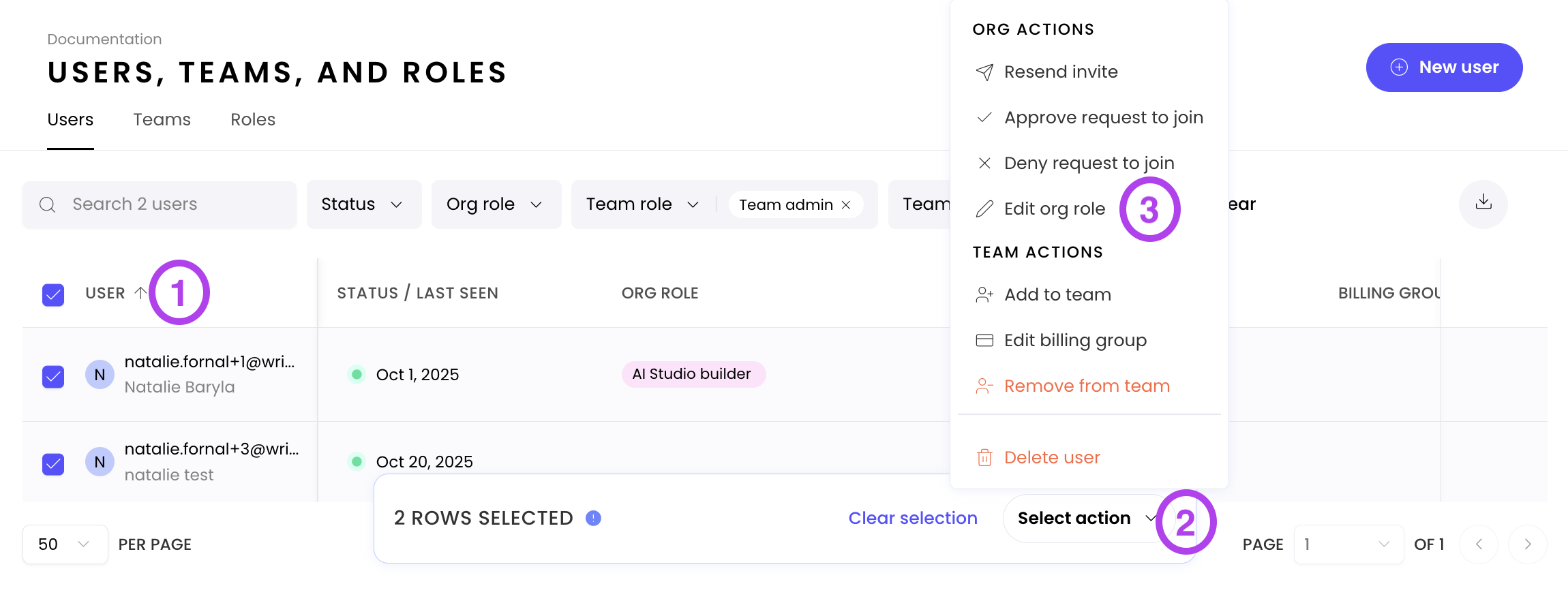Select Add to team menu option

[x=1057, y=295]
